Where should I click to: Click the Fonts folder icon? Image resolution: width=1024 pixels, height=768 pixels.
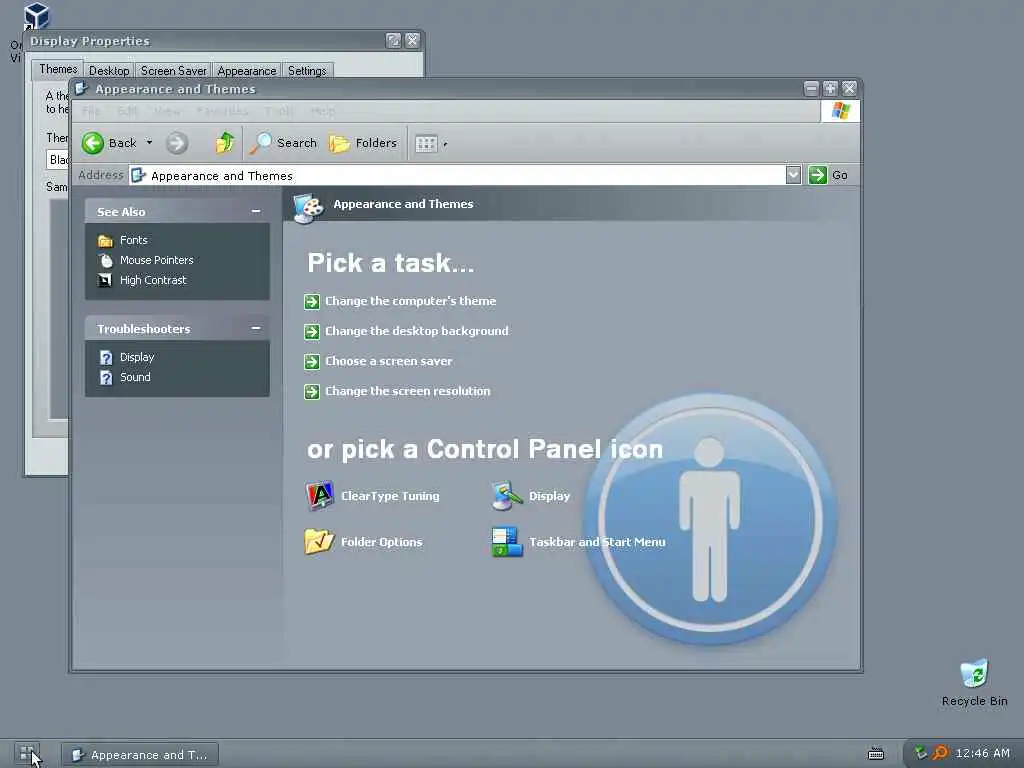tap(105, 240)
